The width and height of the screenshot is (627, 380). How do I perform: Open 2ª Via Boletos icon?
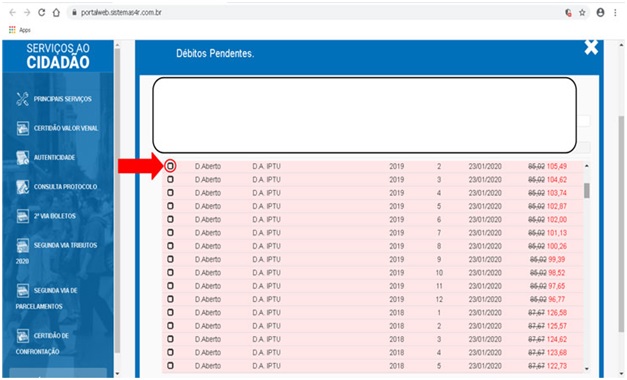[22, 216]
